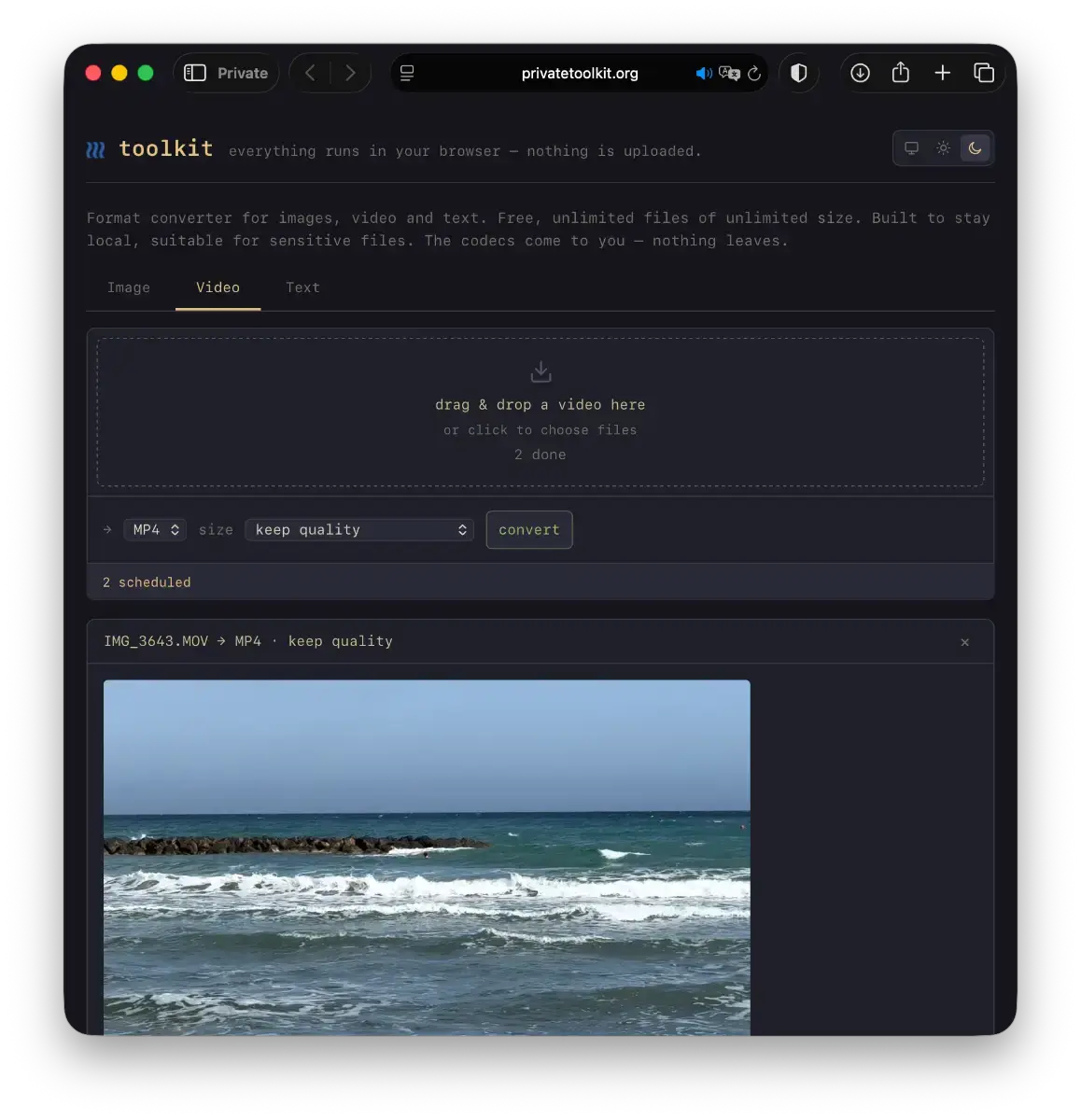Show downloads with the download arrow icon
This screenshot has height=1120, width=1081.
[x=861, y=73]
